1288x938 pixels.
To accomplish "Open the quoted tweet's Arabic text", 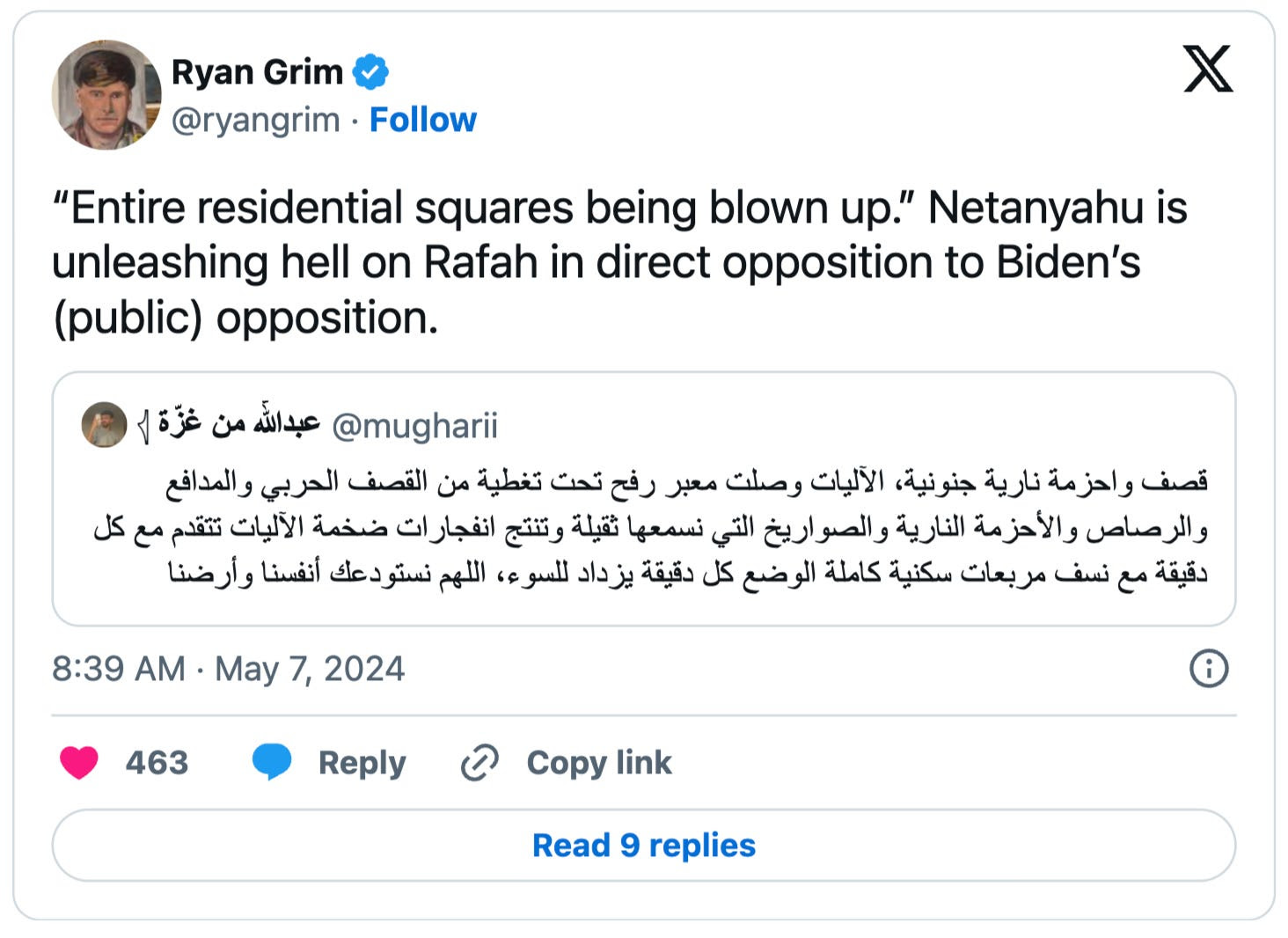I will coord(650,527).
